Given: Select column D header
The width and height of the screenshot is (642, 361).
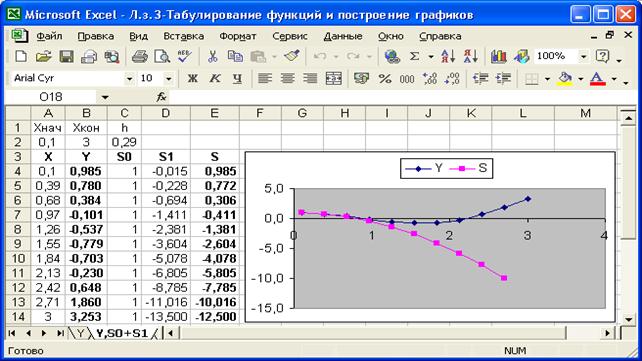Looking at the screenshot, I should pyautogui.click(x=165, y=113).
